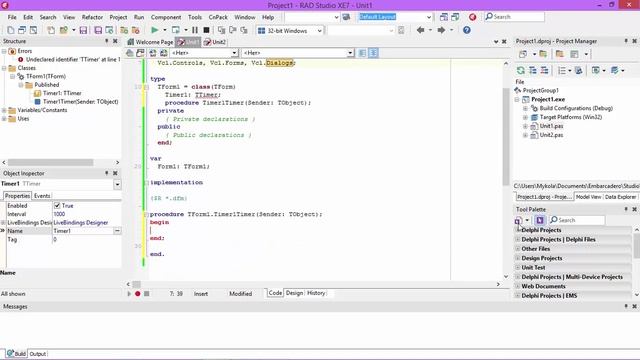
Task: Click the record macro red circle
Action: tap(138, 293)
